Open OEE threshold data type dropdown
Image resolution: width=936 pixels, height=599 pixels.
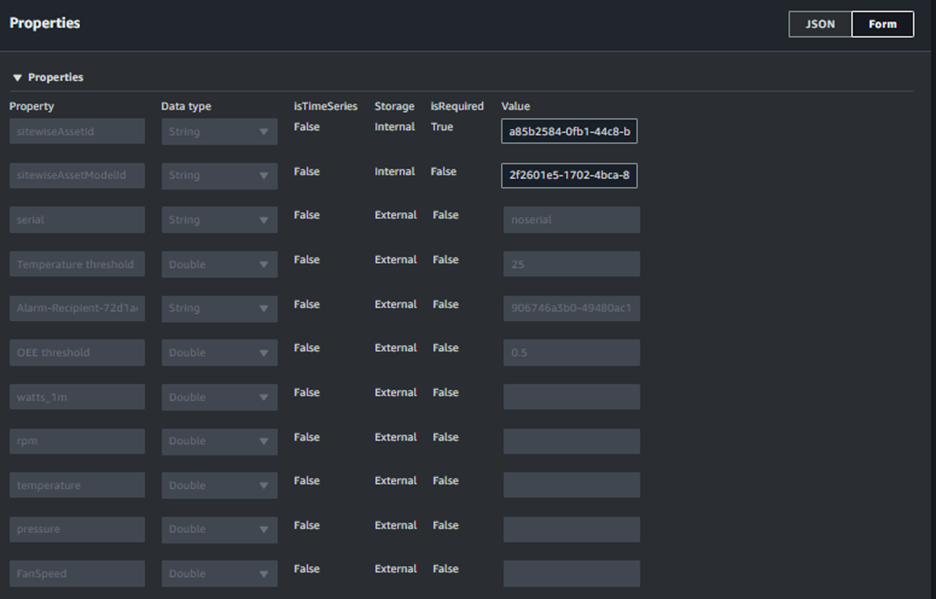[219, 352]
